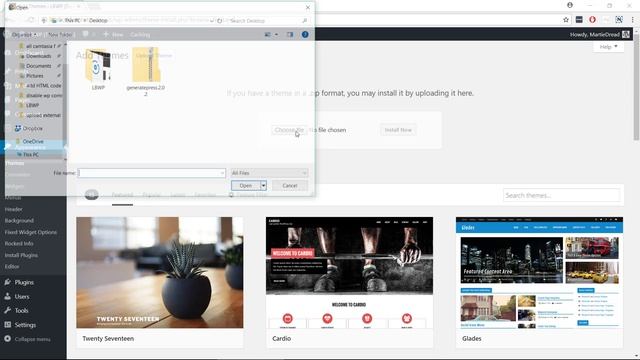The width and height of the screenshot is (640, 360).
Task: Close the Open file dialog
Action: tap(308, 7)
